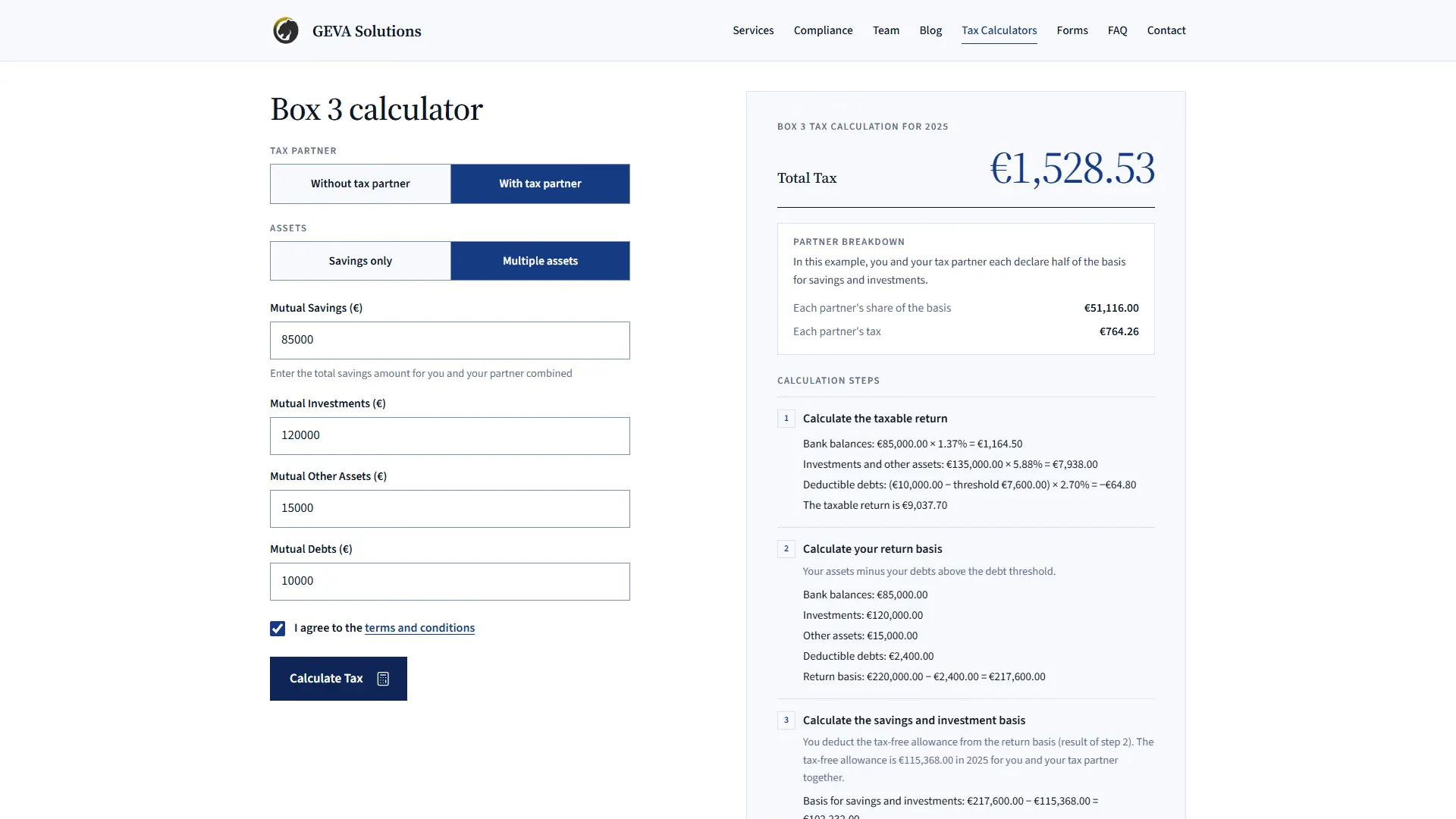Click the Return basis calculation line
The image size is (1456, 819).
click(x=924, y=676)
